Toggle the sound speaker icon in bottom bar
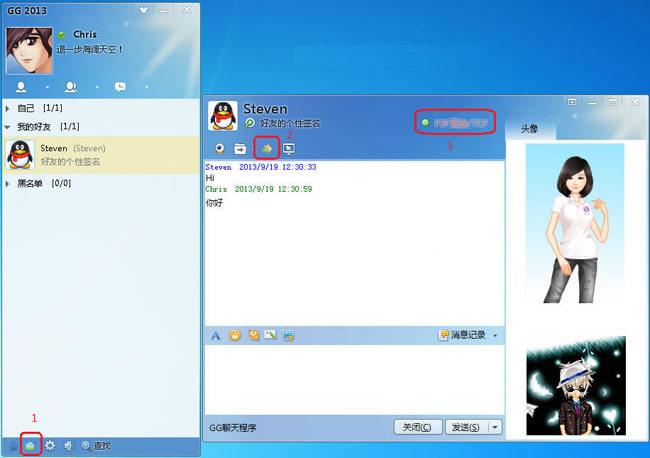This screenshot has width=650, height=458. pos(68,446)
